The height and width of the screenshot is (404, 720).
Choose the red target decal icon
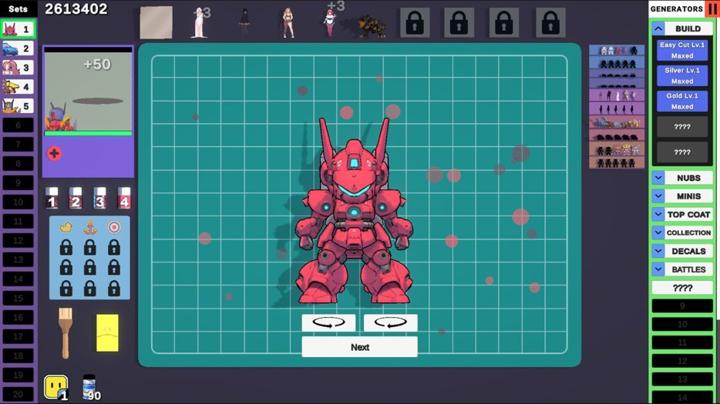click(114, 227)
